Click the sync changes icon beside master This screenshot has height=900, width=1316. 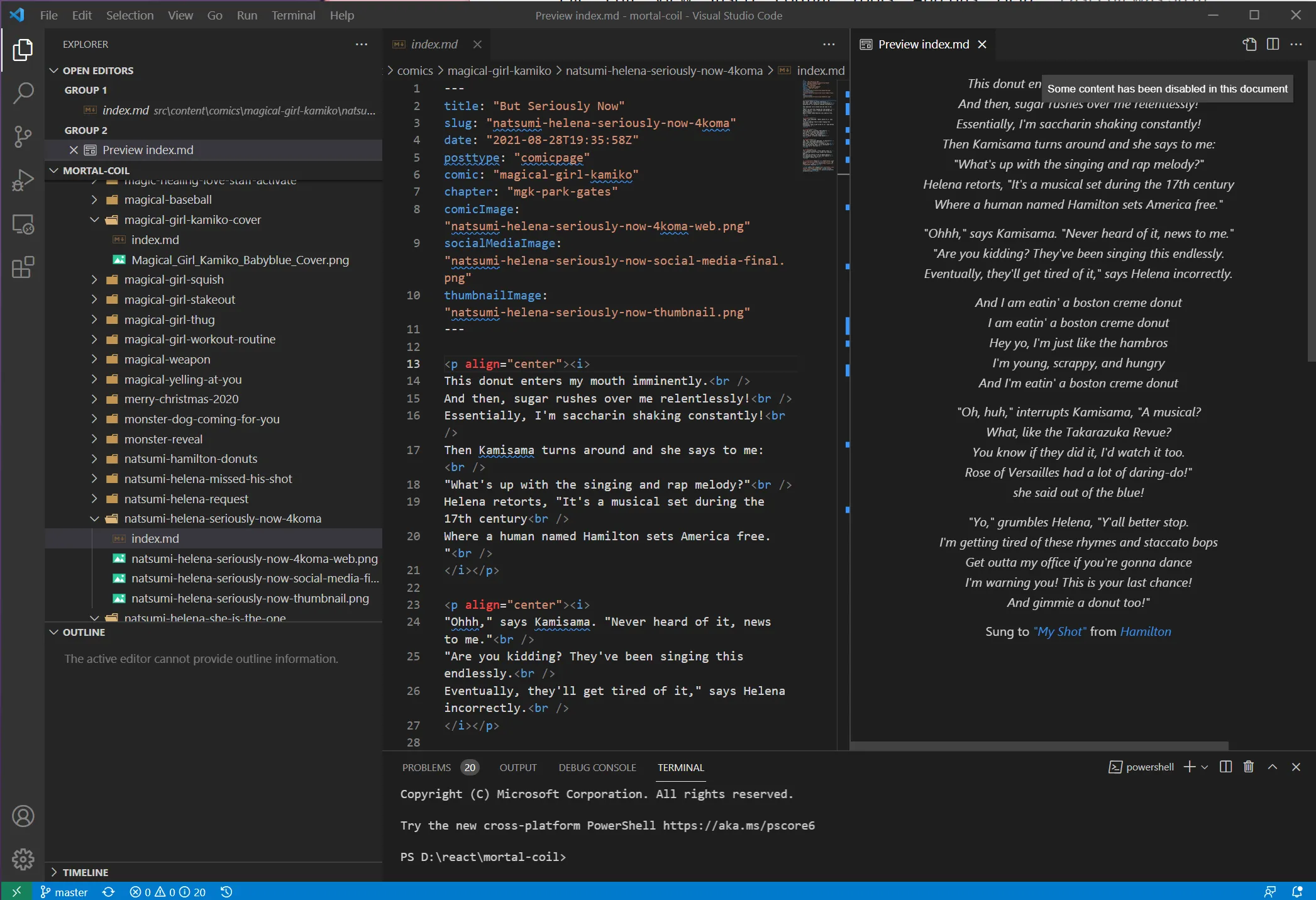pyautogui.click(x=108, y=892)
